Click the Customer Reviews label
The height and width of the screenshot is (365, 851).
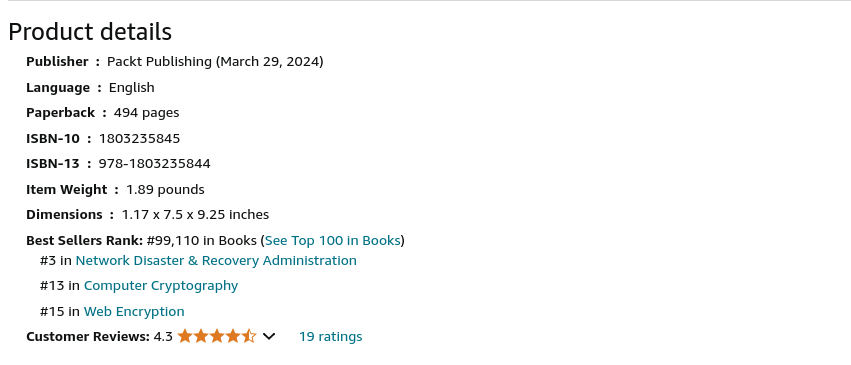[88, 336]
